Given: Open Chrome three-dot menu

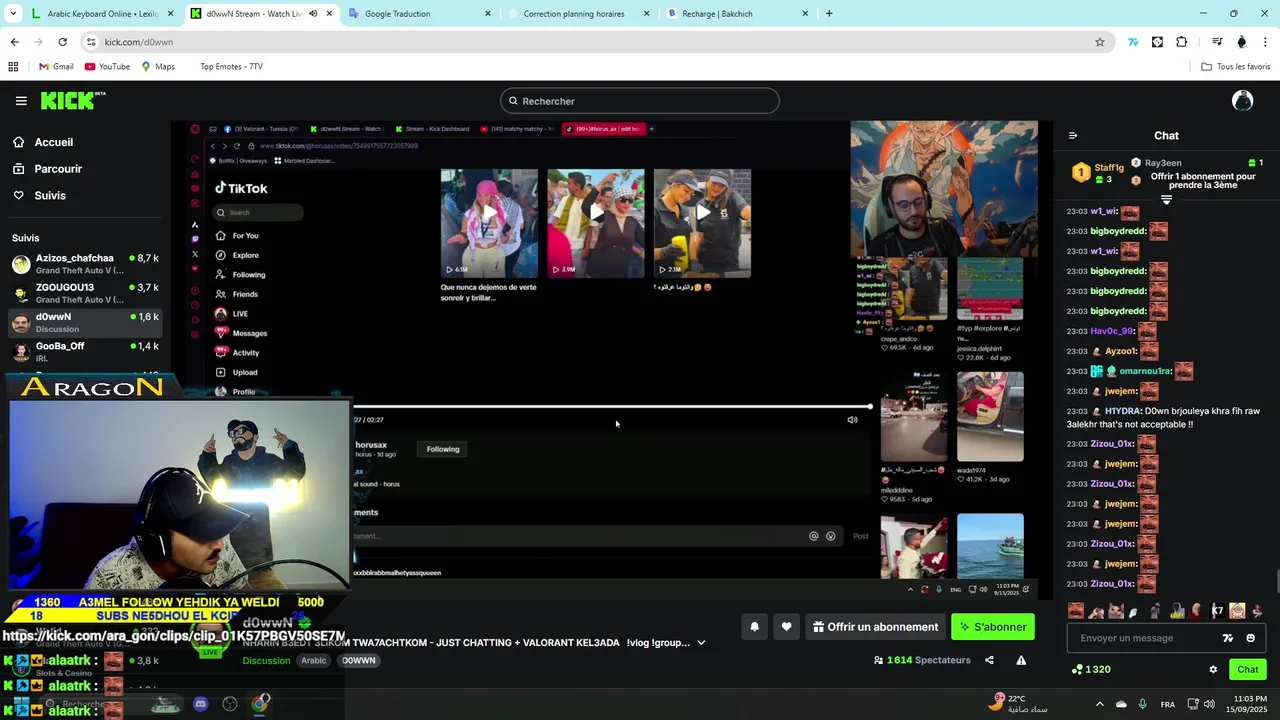Looking at the screenshot, I should [x=1266, y=42].
